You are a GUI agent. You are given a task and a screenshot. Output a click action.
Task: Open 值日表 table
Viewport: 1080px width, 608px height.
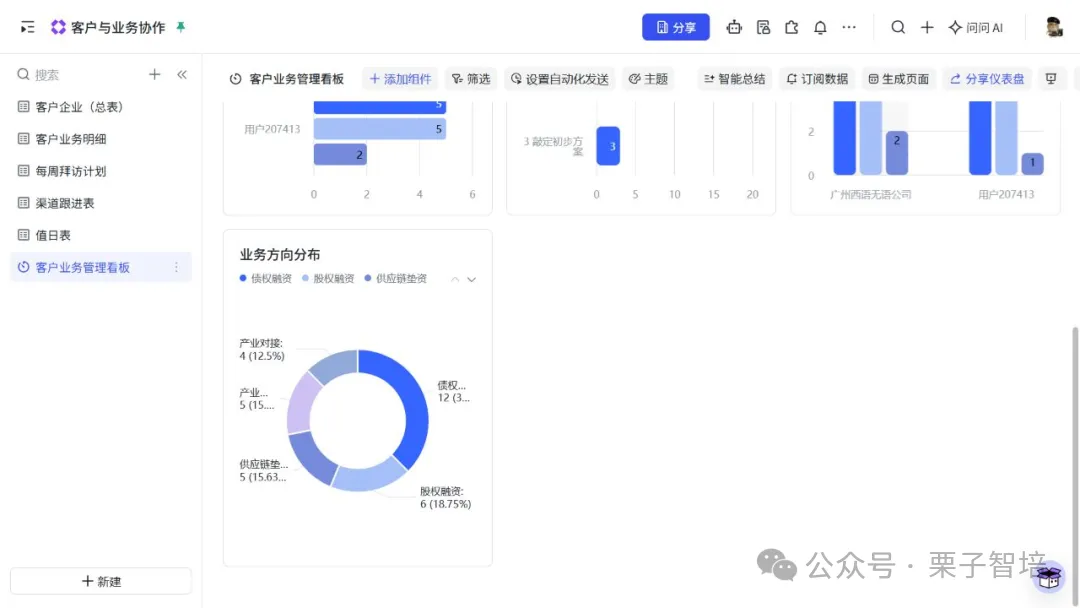[x=101, y=235]
